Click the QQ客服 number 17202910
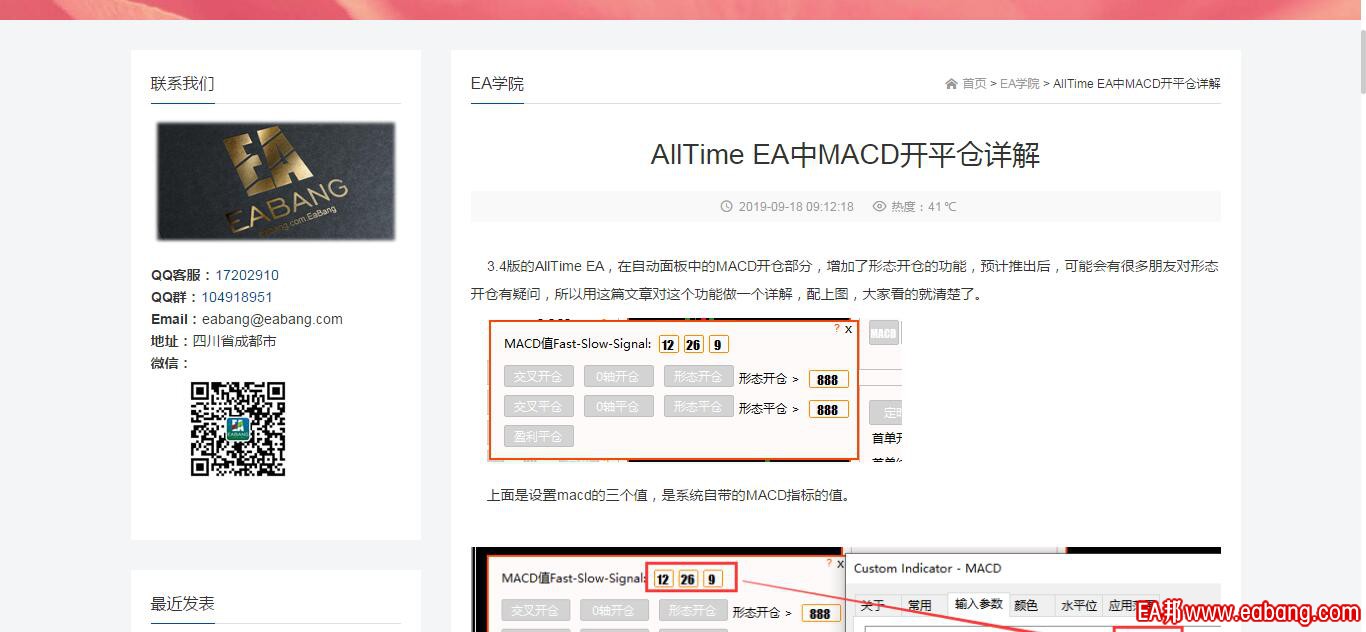 [247, 275]
